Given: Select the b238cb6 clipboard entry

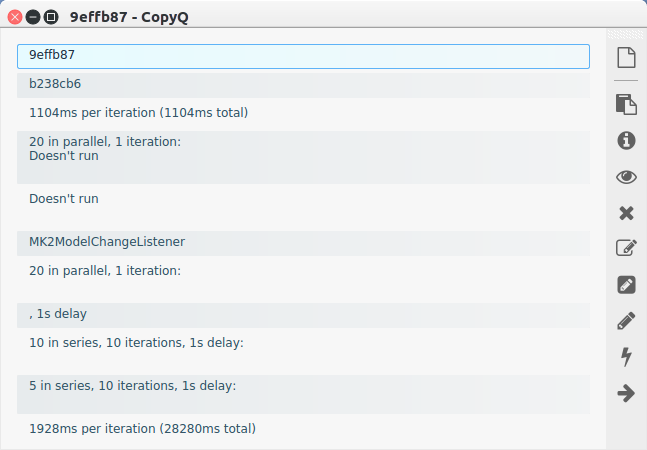Looking at the screenshot, I should pos(303,85).
